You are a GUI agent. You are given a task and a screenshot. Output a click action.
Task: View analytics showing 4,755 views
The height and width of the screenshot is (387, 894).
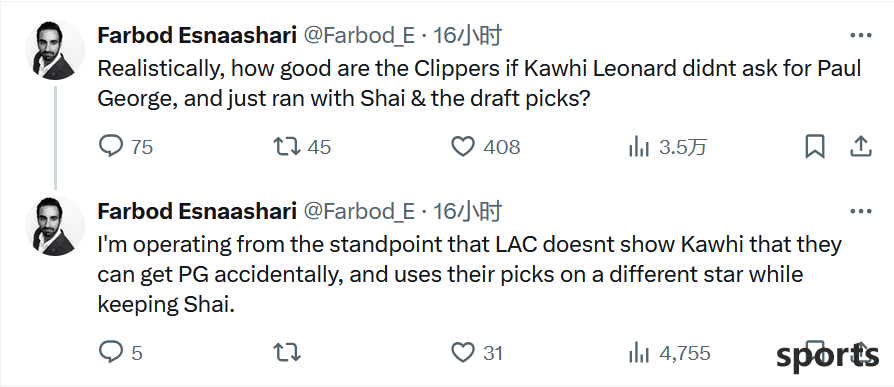coord(669,353)
